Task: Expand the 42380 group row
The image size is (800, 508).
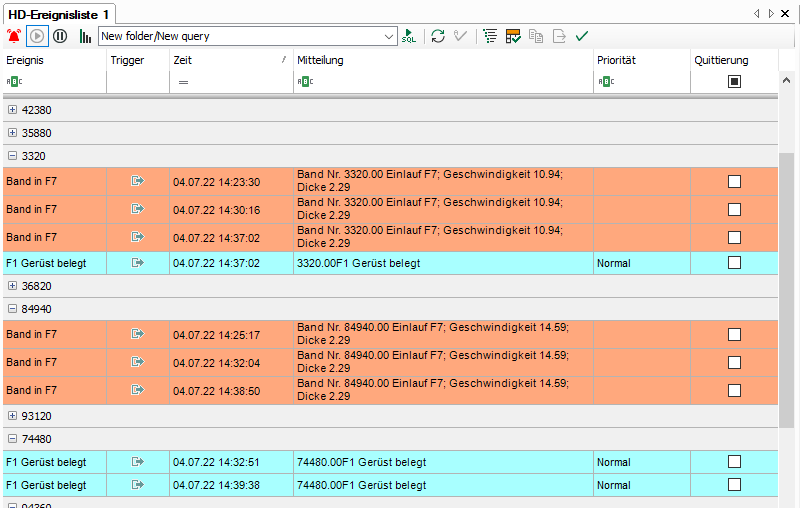Action: (x=12, y=109)
